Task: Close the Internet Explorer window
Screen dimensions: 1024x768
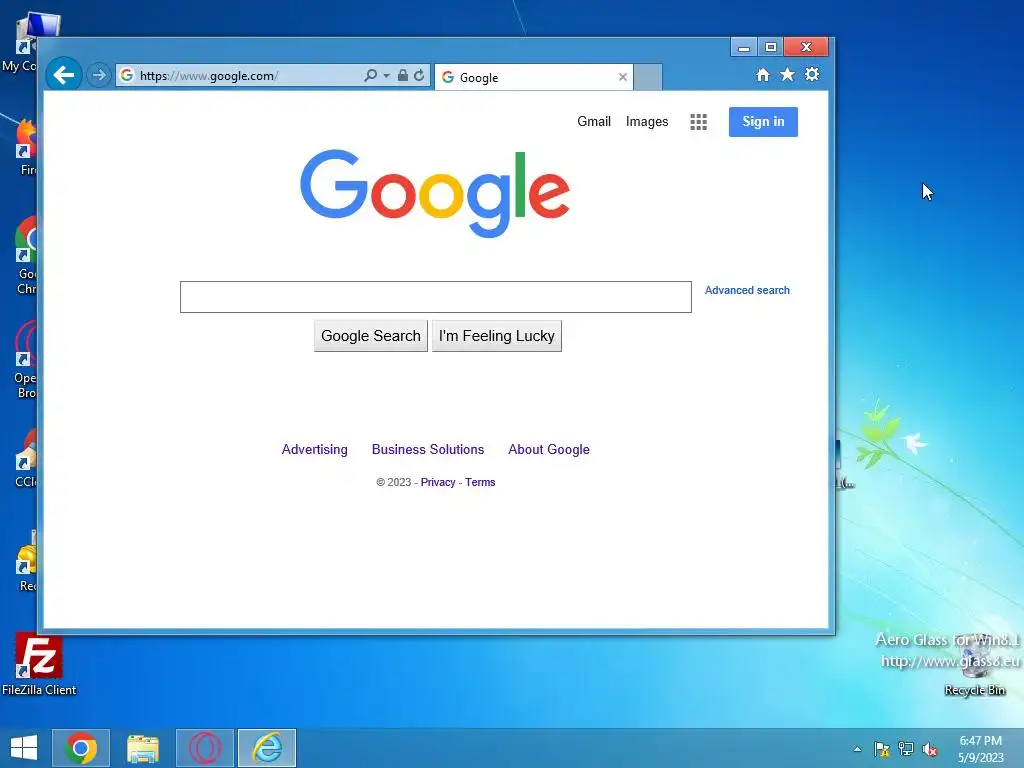Action: (806, 47)
